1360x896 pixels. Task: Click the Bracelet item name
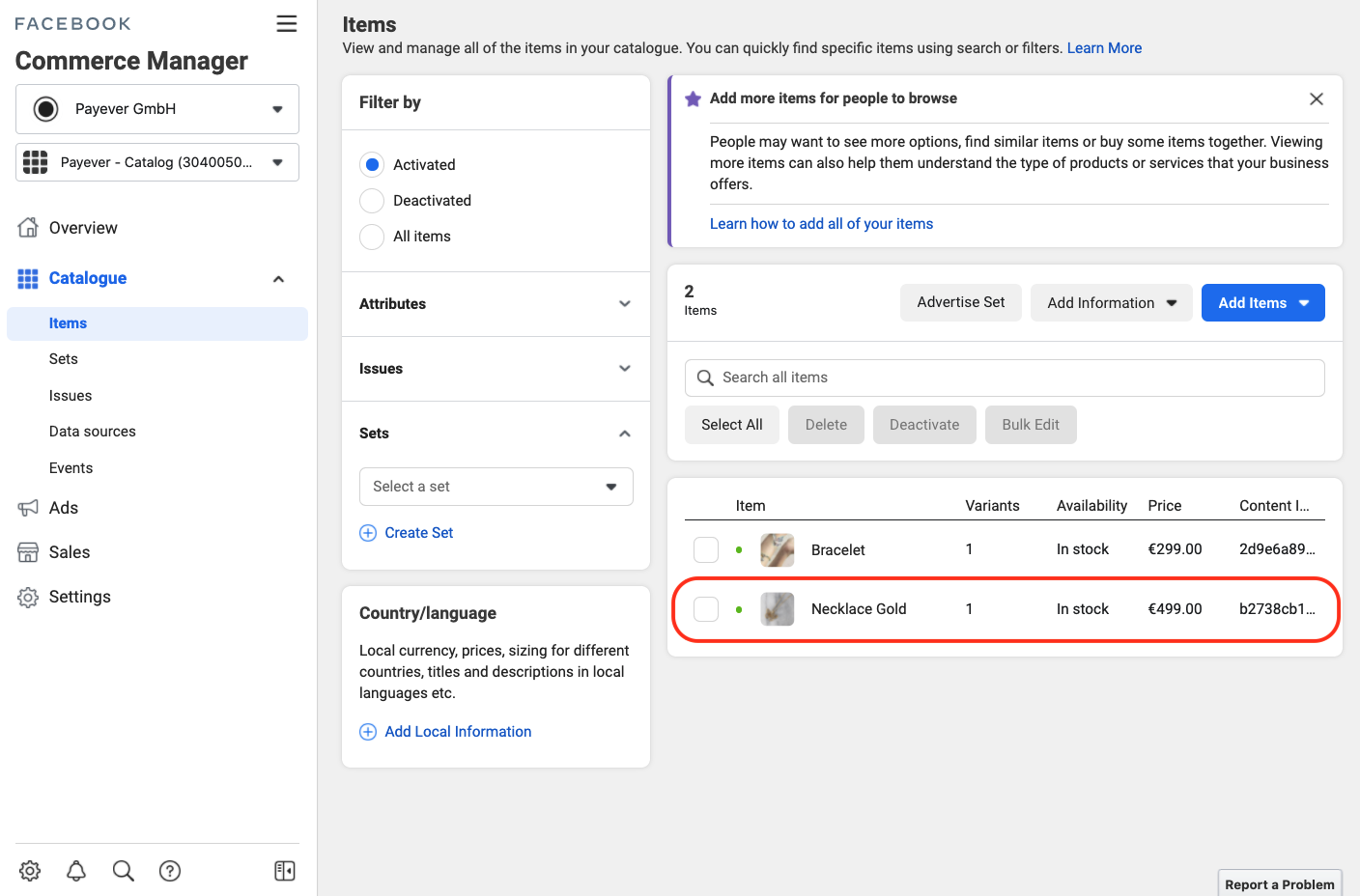point(838,550)
